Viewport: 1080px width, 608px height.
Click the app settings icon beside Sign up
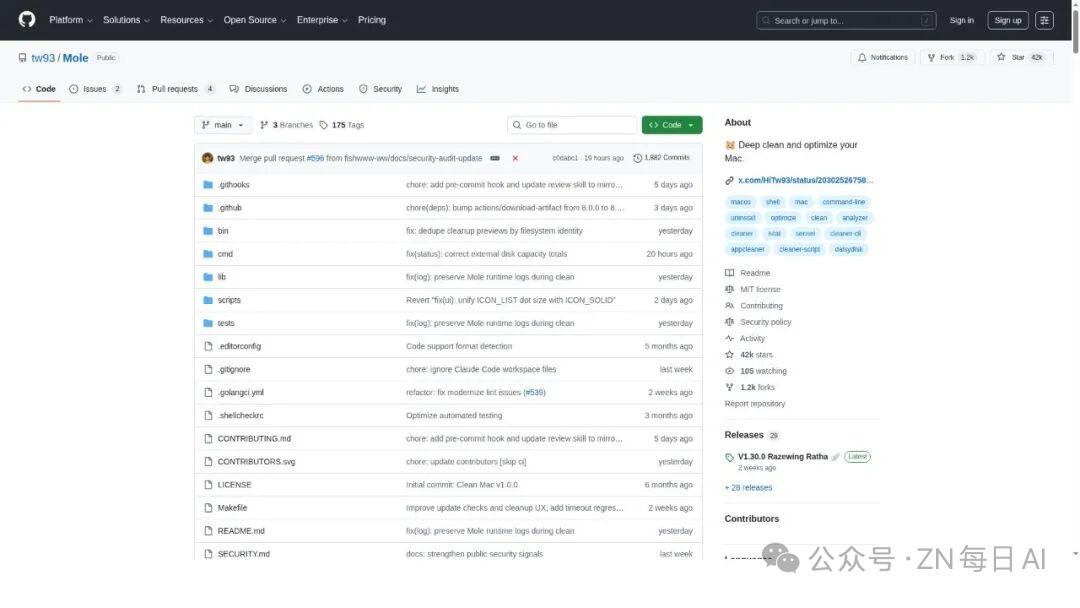(1044, 20)
